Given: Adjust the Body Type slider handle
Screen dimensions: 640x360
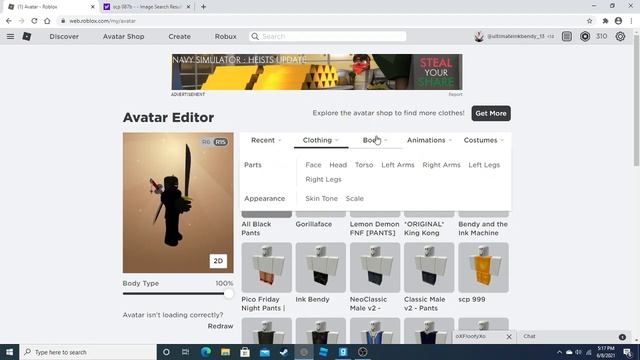Looking at the screenshot, I should (229, 293).
